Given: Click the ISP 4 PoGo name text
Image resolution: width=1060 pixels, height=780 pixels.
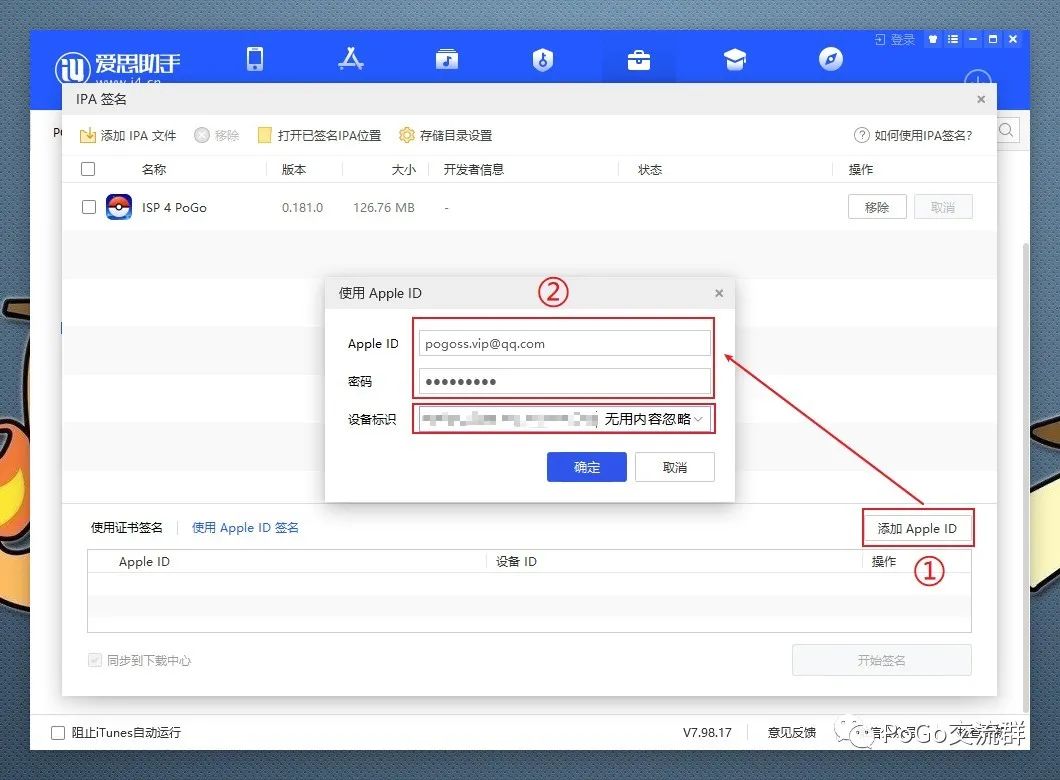Looking at the screenshot, I should pyautogui.click(x=174, y=208).
